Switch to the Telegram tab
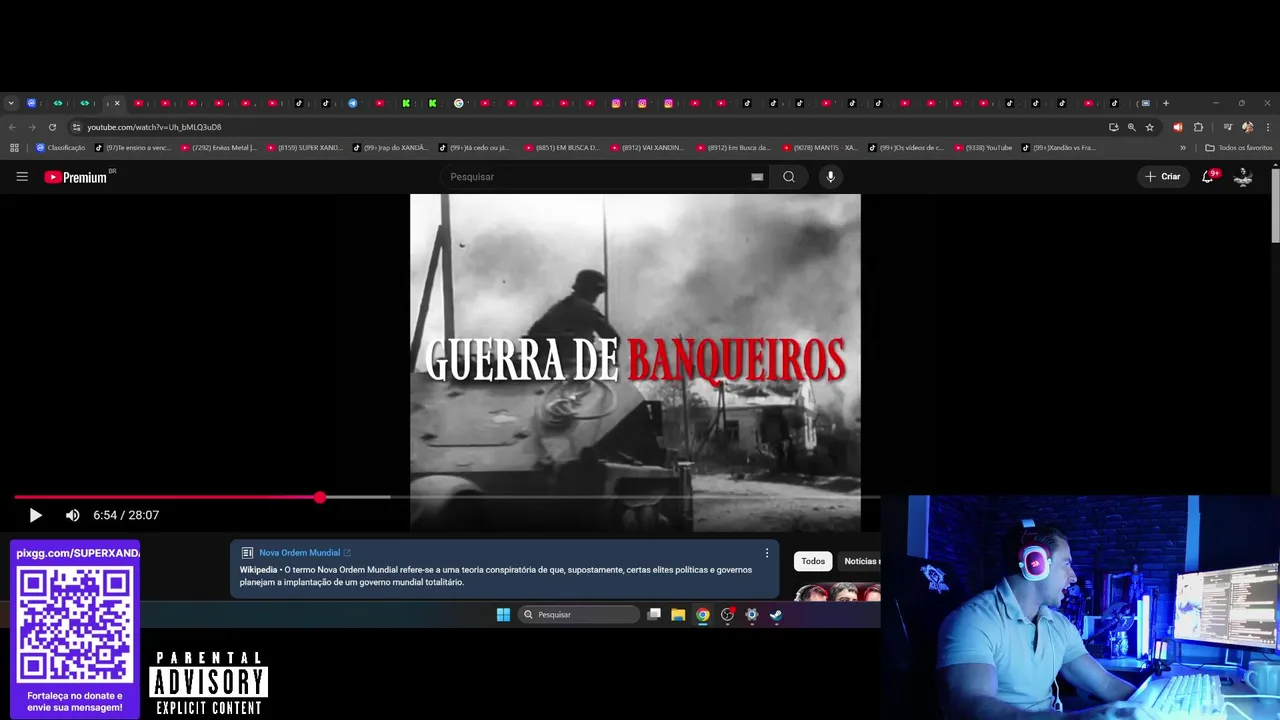 click(x=353, y=103)
